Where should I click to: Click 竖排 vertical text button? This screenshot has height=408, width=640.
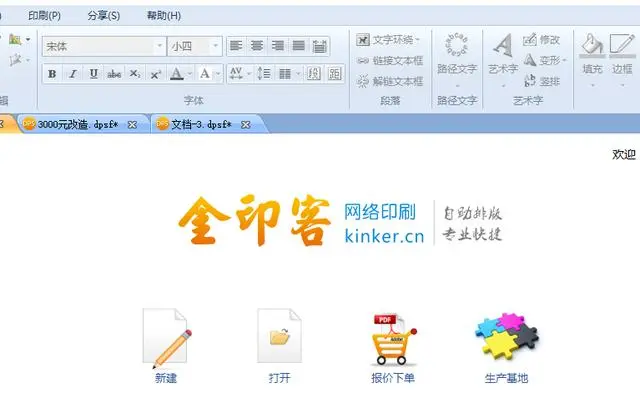[x=542, y=81]
